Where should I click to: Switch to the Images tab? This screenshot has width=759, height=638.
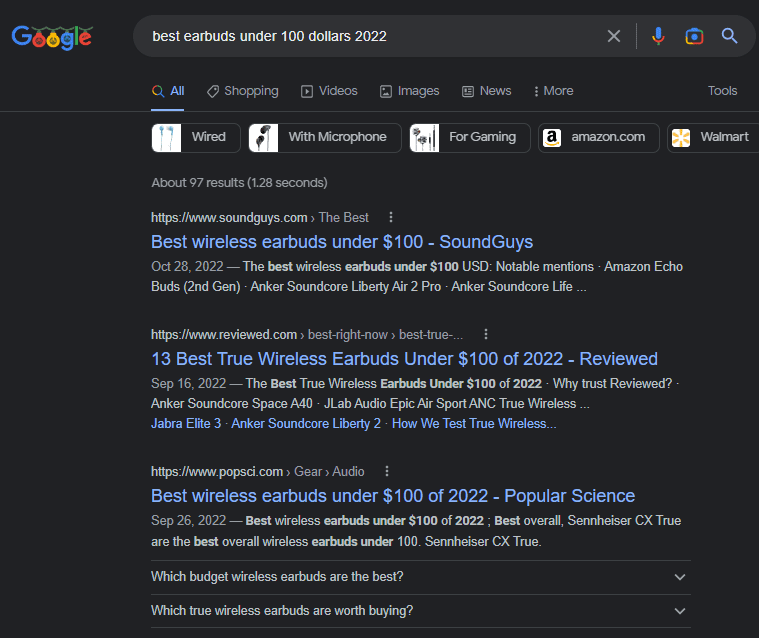(410, 91)
